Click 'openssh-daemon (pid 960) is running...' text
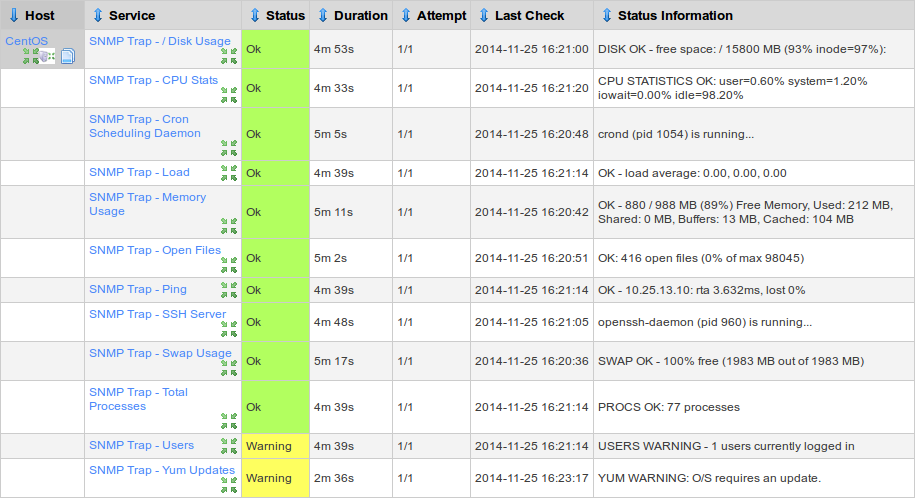Screen dimensions: 915x498 705,322
